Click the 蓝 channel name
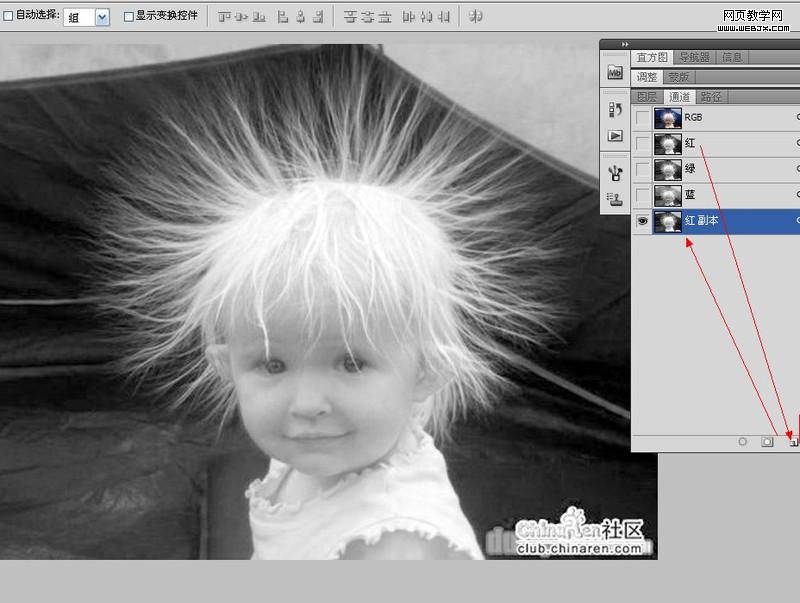Screen dimensions: 800x603 click(690, 194)
